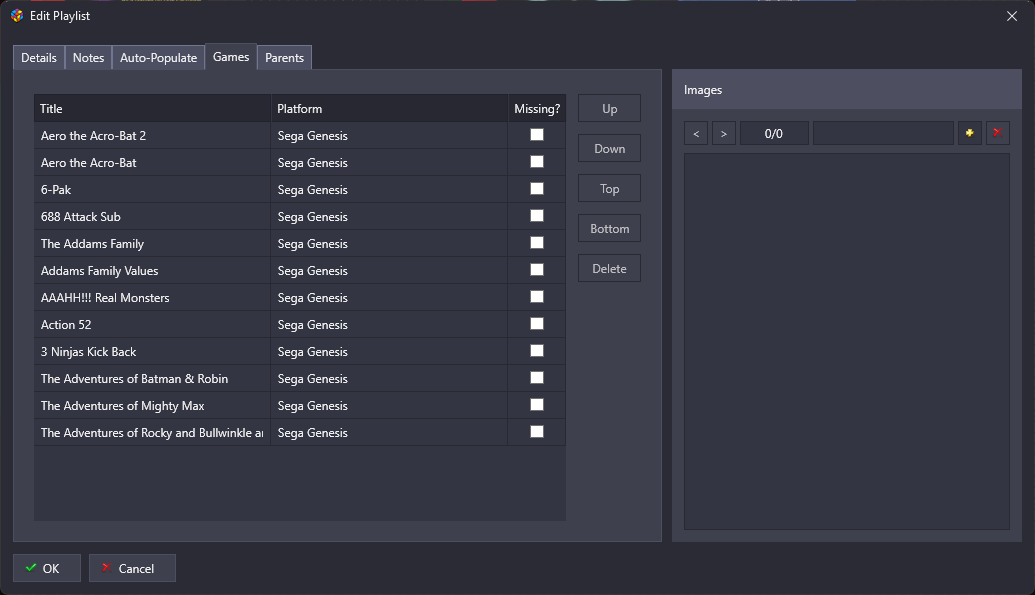Click the empty image preview area
This screenshot has width=1035, height=595.
click(847, 341)
